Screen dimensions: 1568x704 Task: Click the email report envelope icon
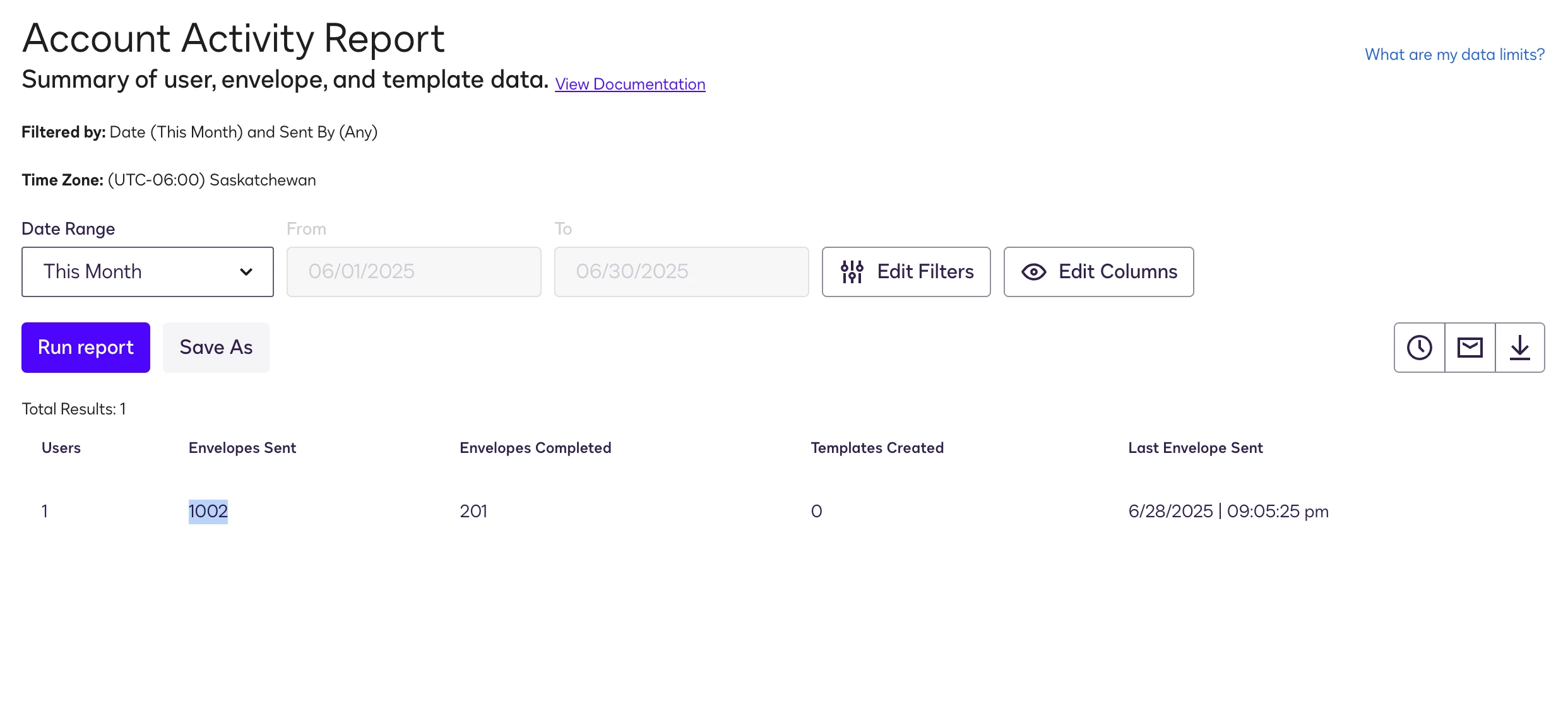[x=1470, y=348]
